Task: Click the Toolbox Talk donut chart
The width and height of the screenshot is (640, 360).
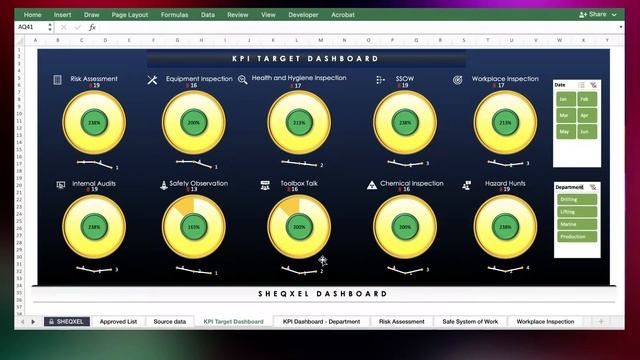Action: click(x=299, y=227)
